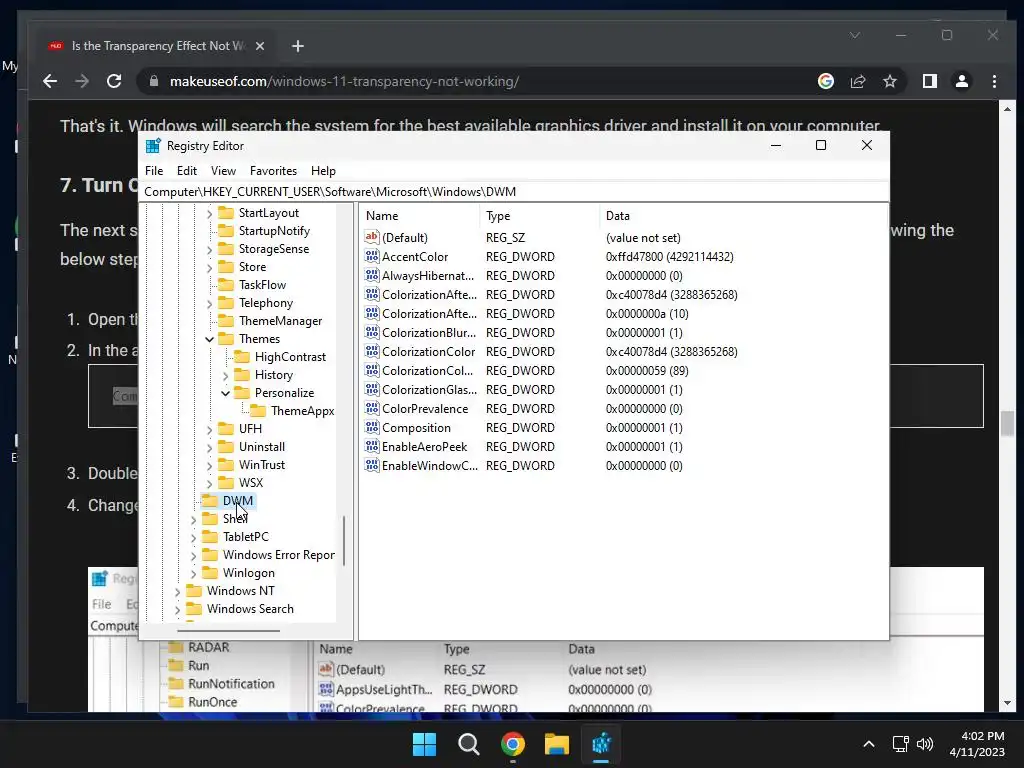Click the ColorizationGlas... value icon

[372, 389]
